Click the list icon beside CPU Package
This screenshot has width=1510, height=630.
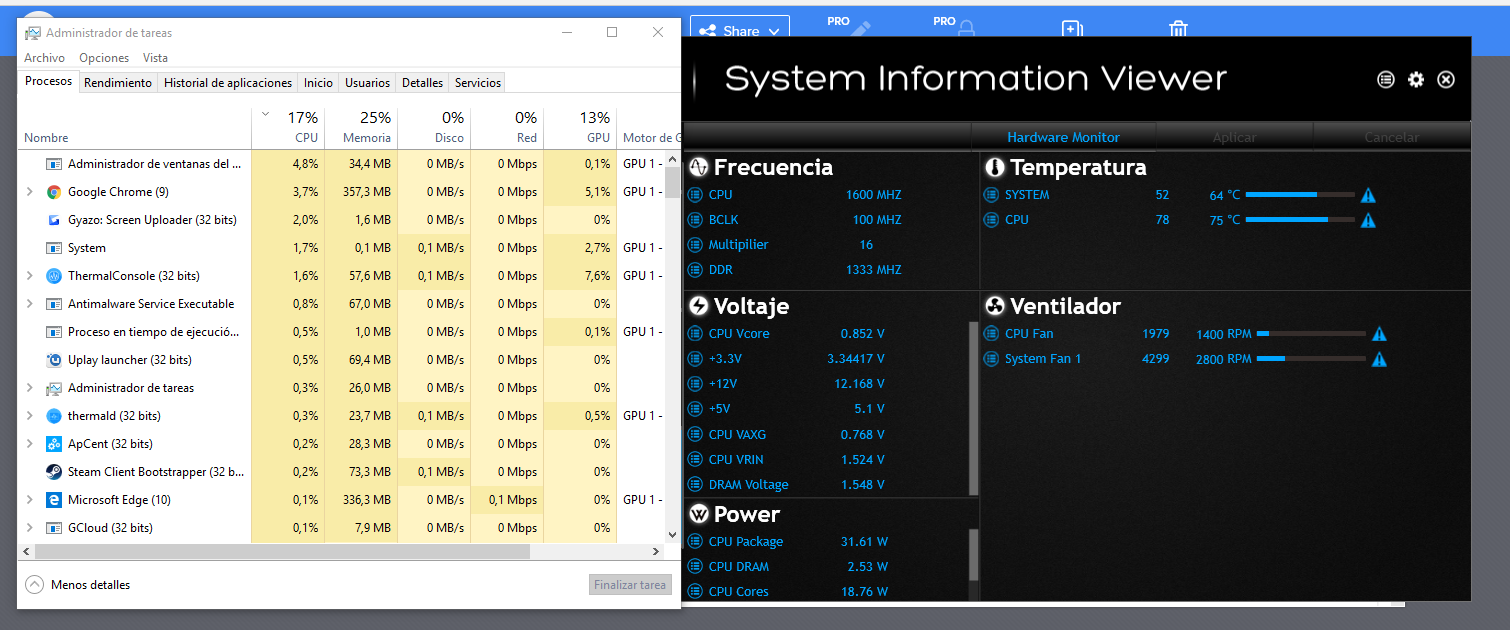(695, 542)
